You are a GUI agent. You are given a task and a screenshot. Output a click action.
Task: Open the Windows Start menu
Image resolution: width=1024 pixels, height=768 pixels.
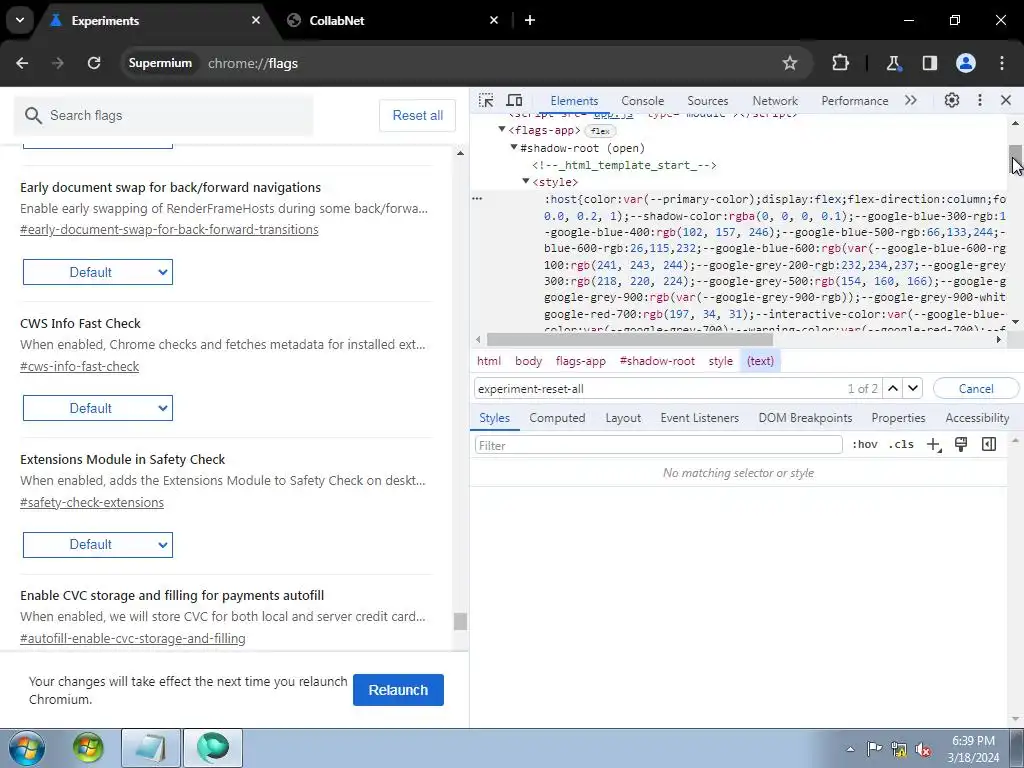pos(25,748)
